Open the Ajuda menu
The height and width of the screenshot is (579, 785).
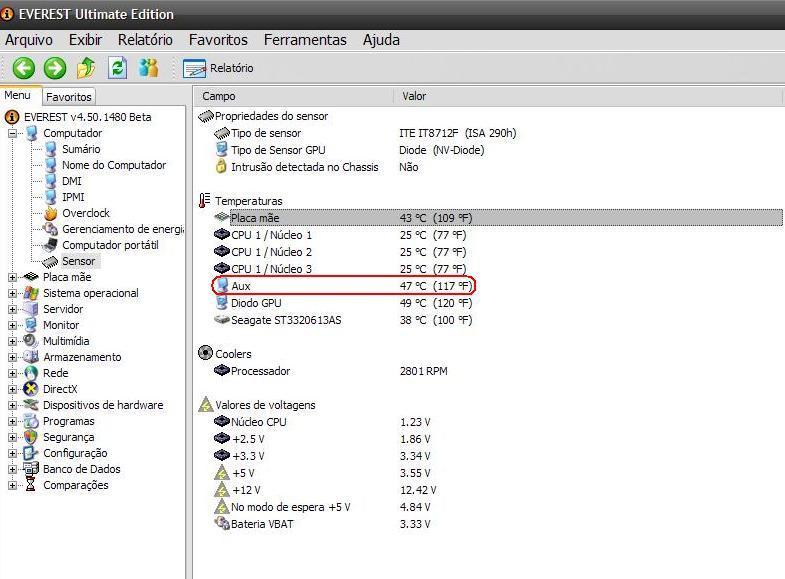(381, 40)
